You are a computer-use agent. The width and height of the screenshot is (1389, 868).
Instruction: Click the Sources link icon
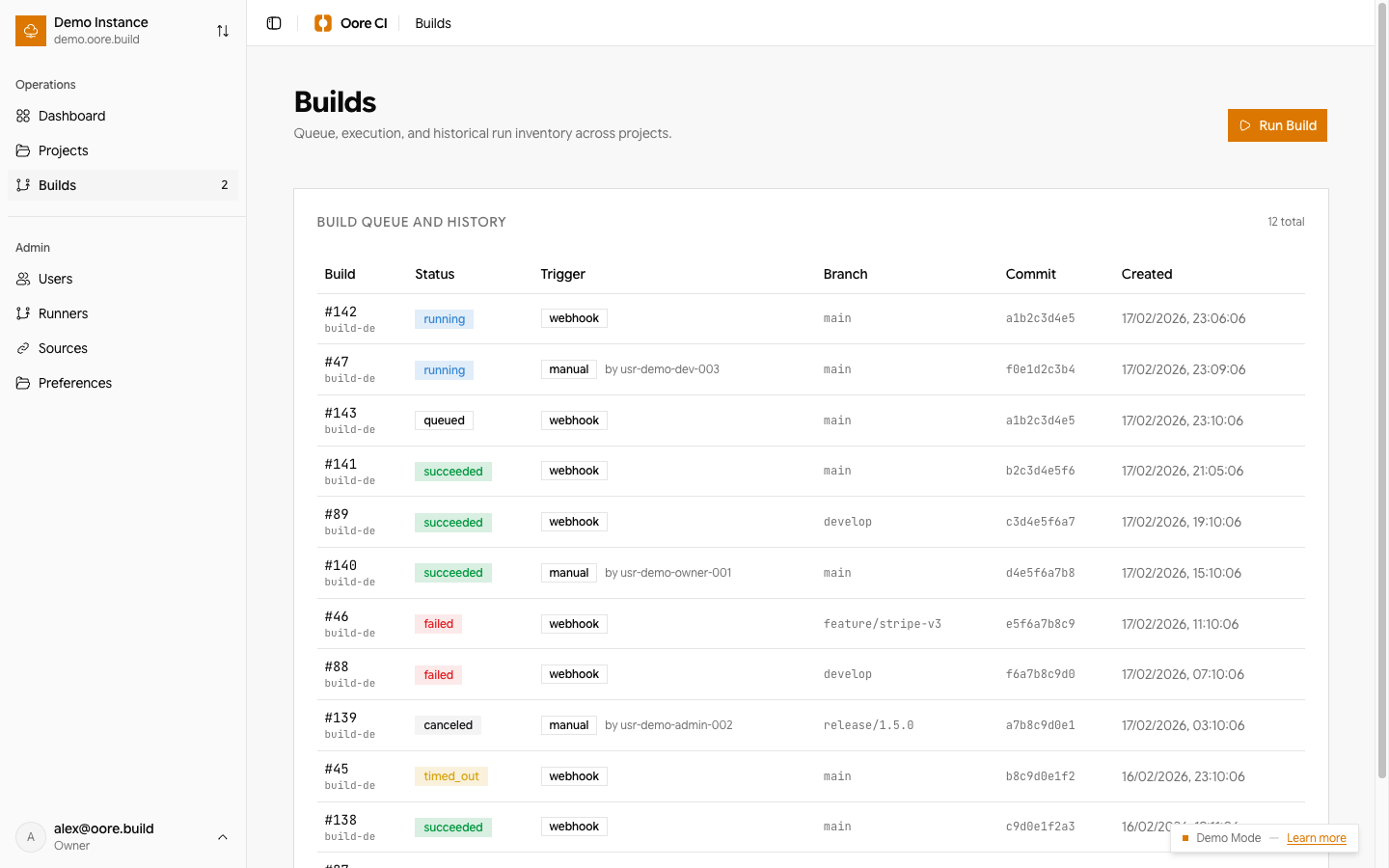click(x=23, y=348)
